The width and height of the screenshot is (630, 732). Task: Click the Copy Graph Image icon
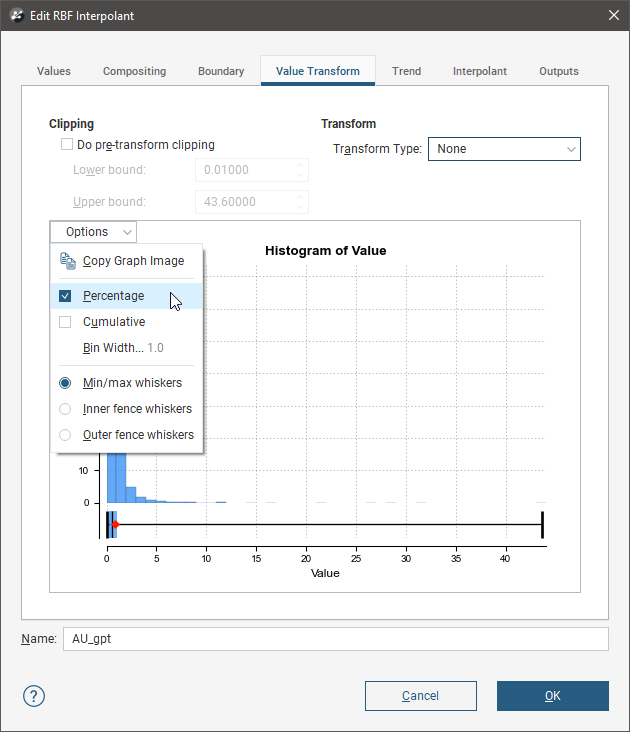(68, 261)
